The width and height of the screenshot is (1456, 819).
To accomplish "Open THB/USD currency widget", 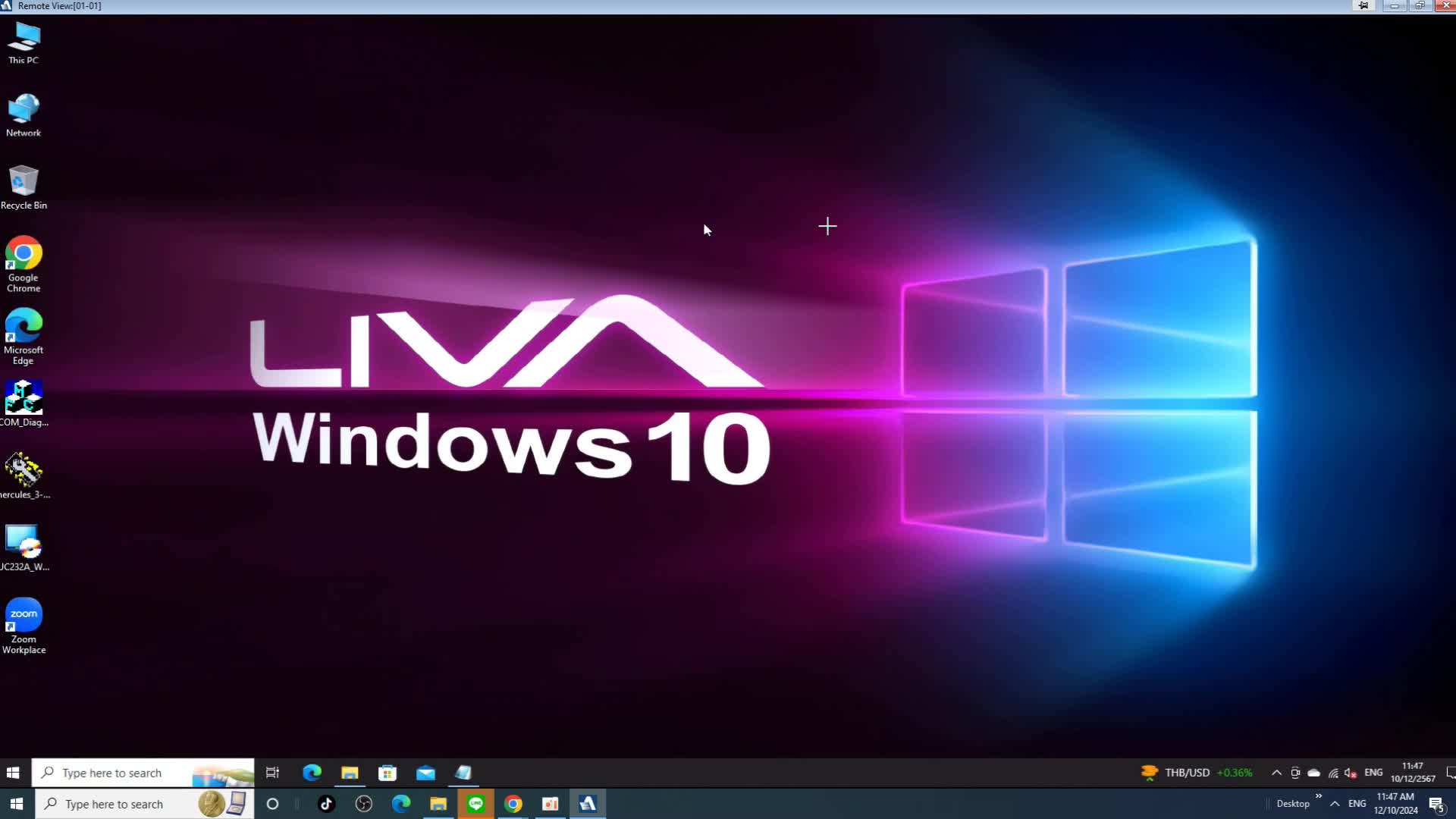I will point(1197,773).
